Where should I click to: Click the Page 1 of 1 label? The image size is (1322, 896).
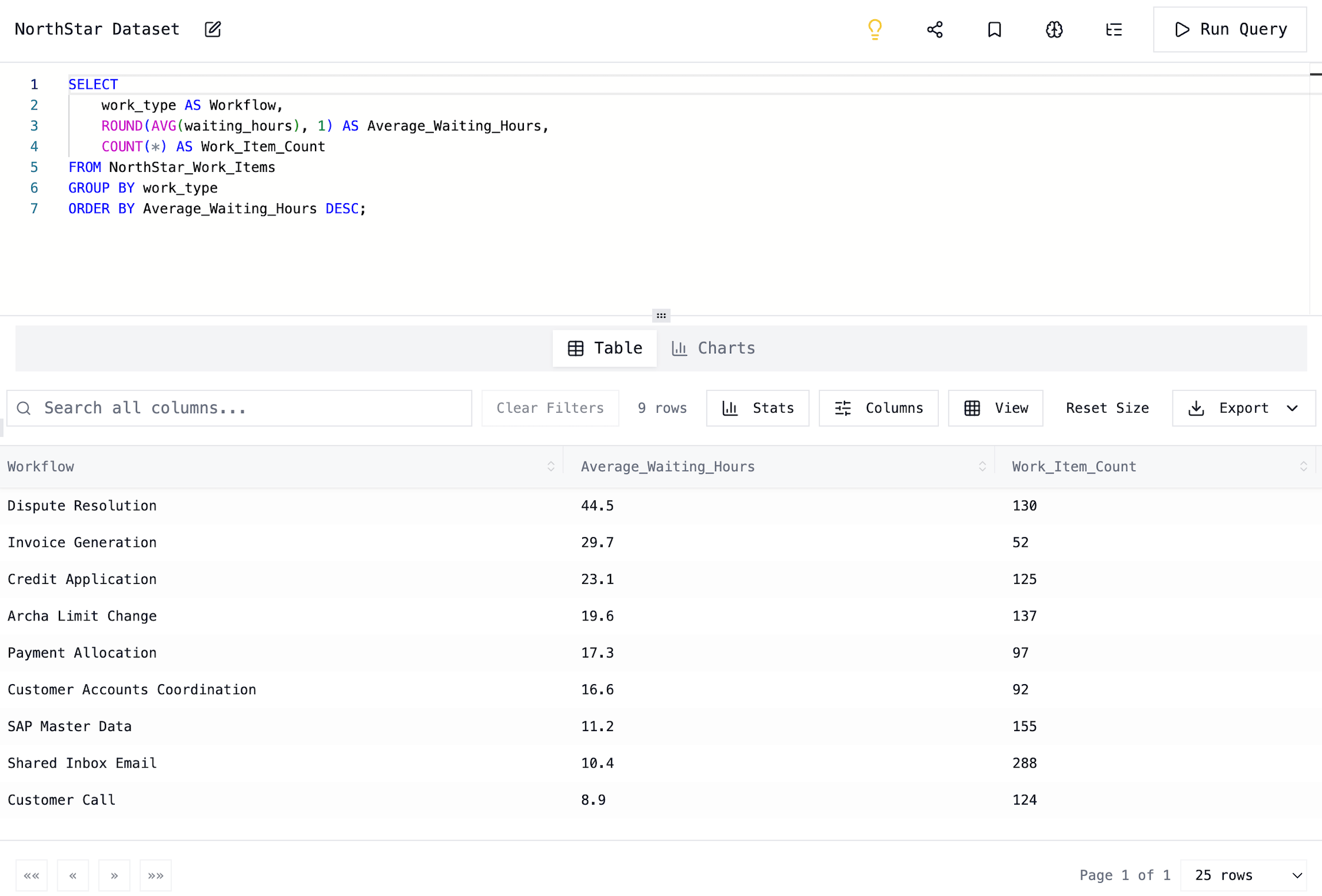pos(1124,875)
